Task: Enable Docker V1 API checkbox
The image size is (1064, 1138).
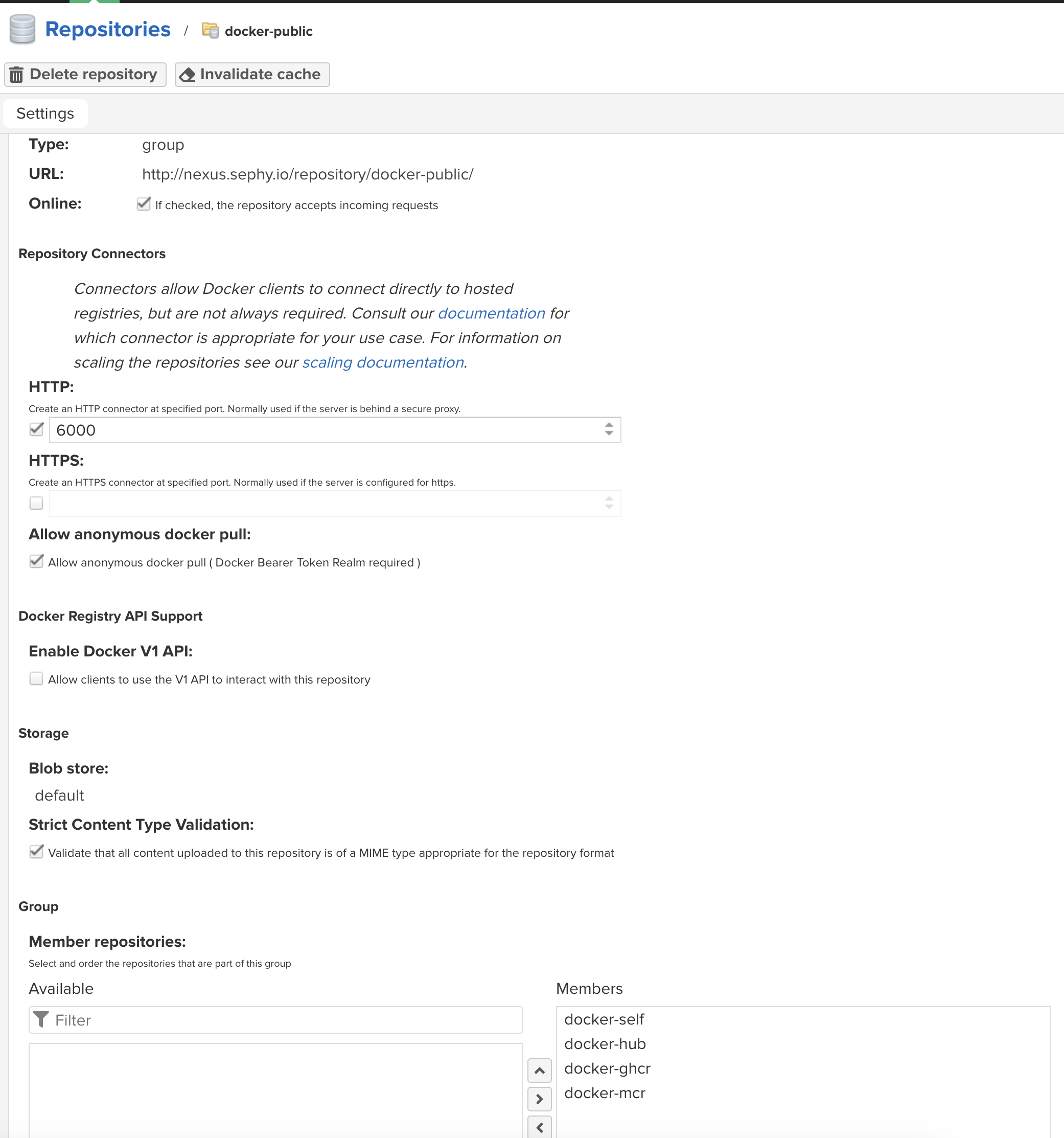Action: pyautogui.click(x=37, y=678)
